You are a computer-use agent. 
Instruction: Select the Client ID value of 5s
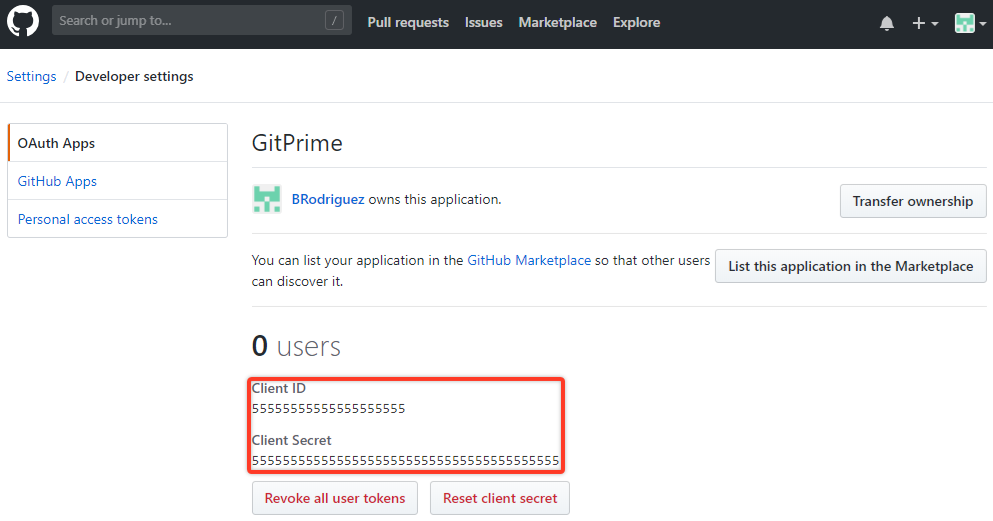click(328, 409)
